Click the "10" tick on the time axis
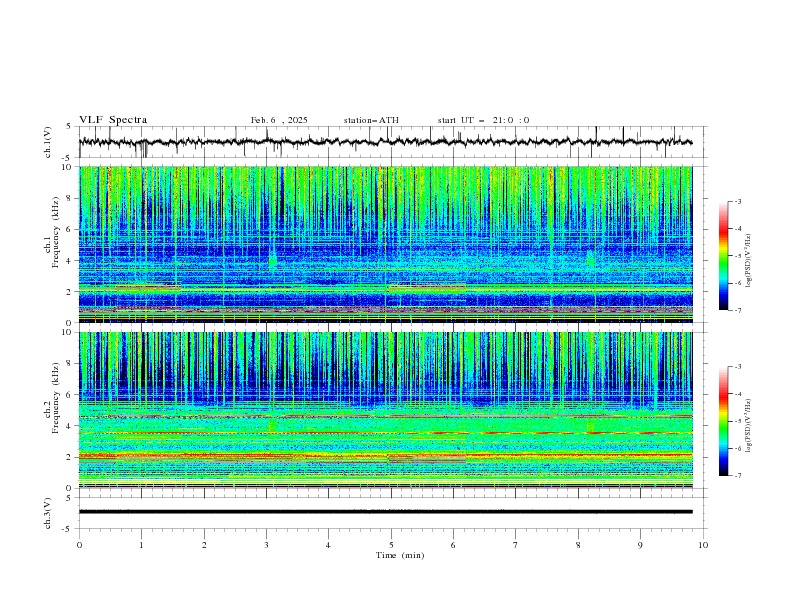Viewport: 792px width, 612px height. (703, 545)
